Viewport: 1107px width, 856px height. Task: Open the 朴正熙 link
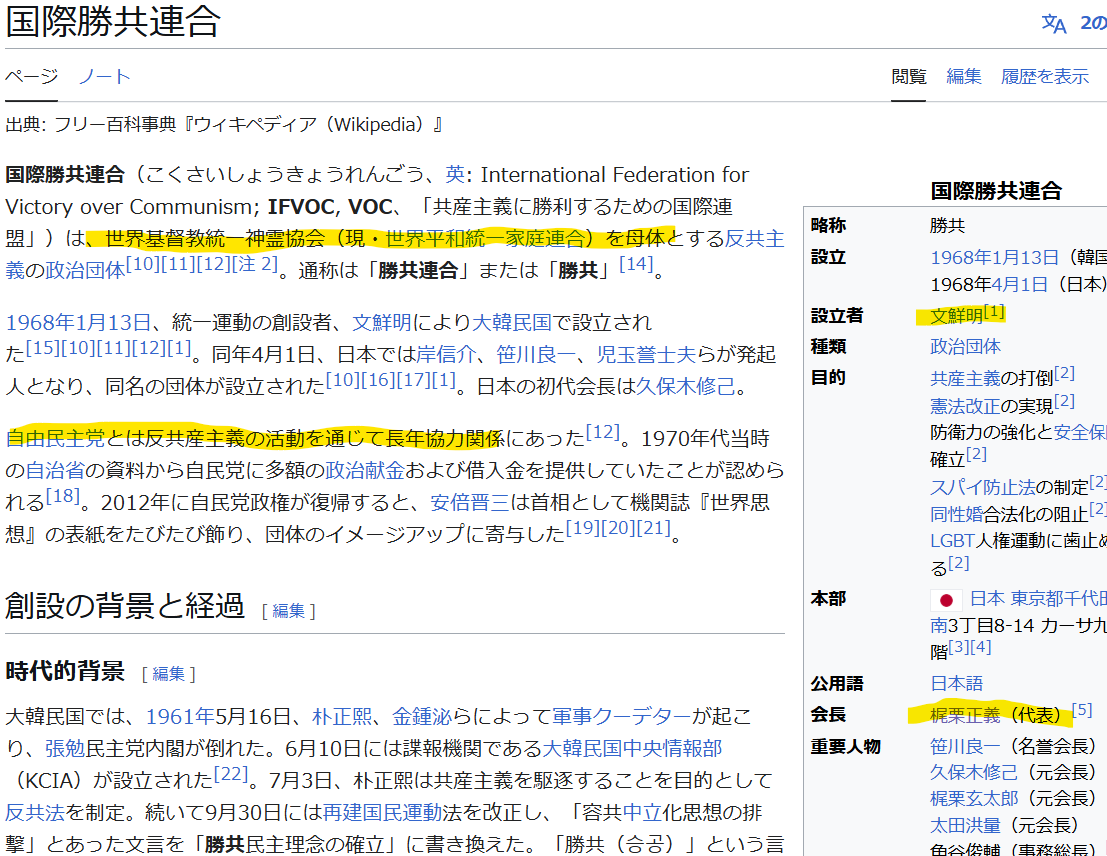(342, 717)
